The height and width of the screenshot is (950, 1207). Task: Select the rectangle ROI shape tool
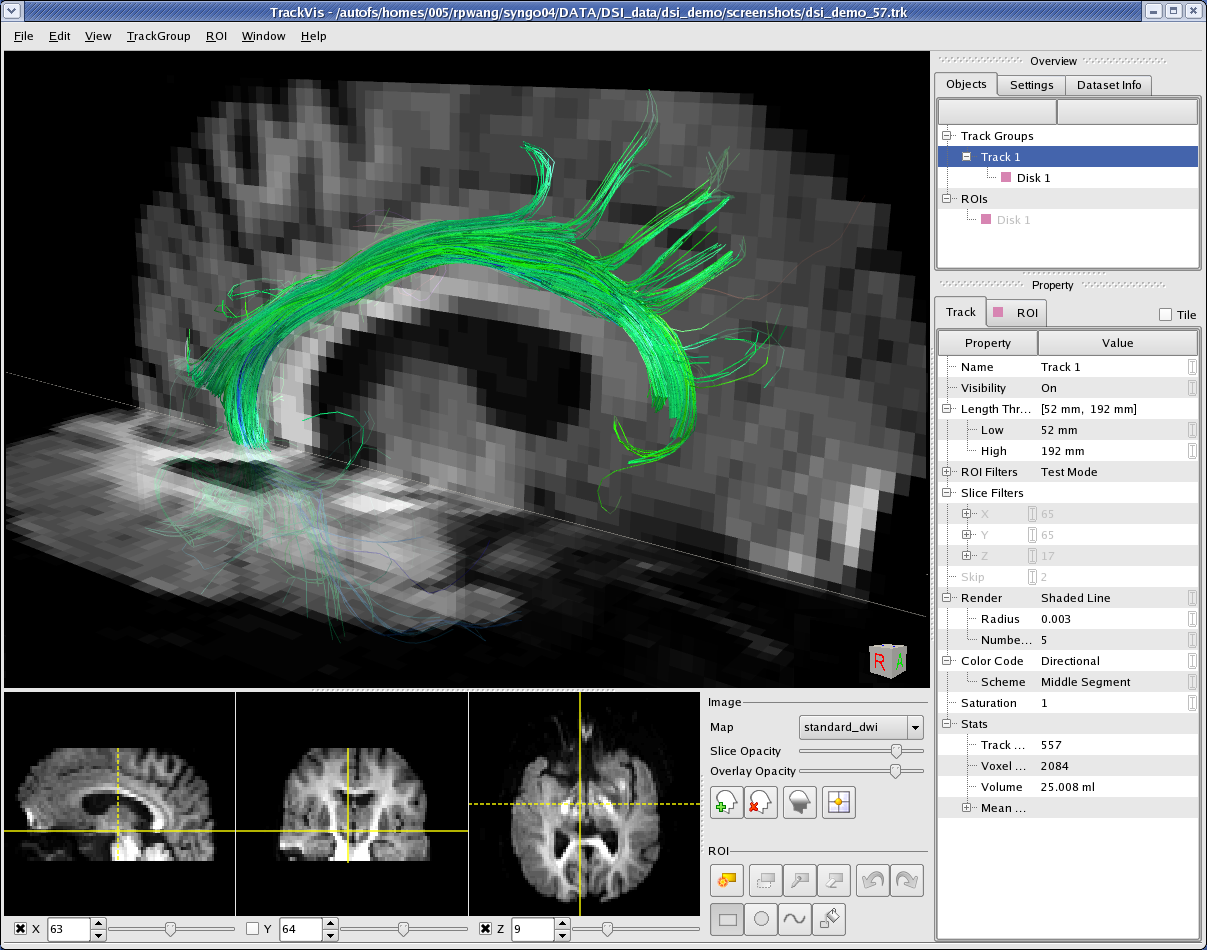(727, 918)
